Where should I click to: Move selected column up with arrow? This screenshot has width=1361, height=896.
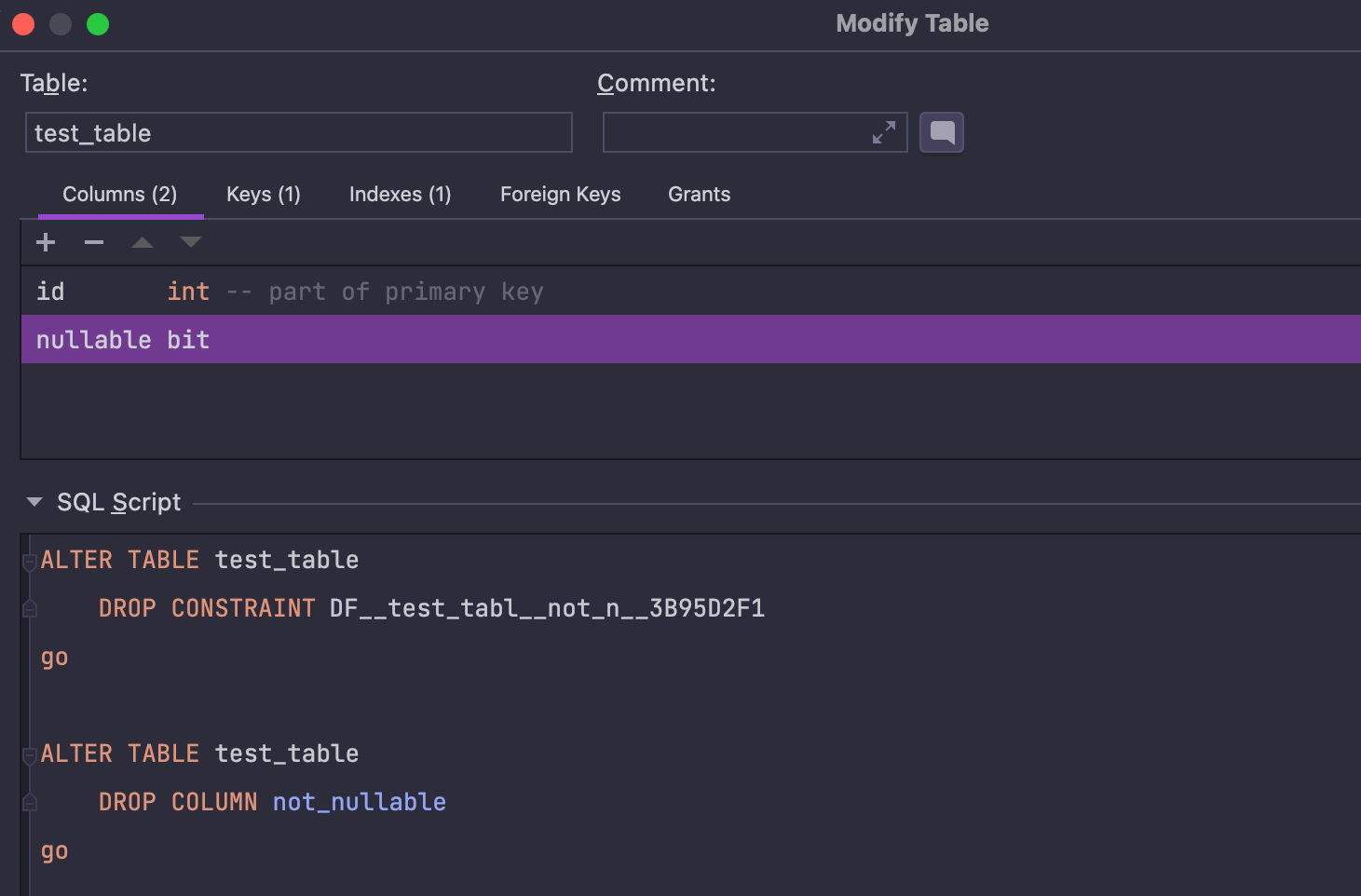point(143,243)
